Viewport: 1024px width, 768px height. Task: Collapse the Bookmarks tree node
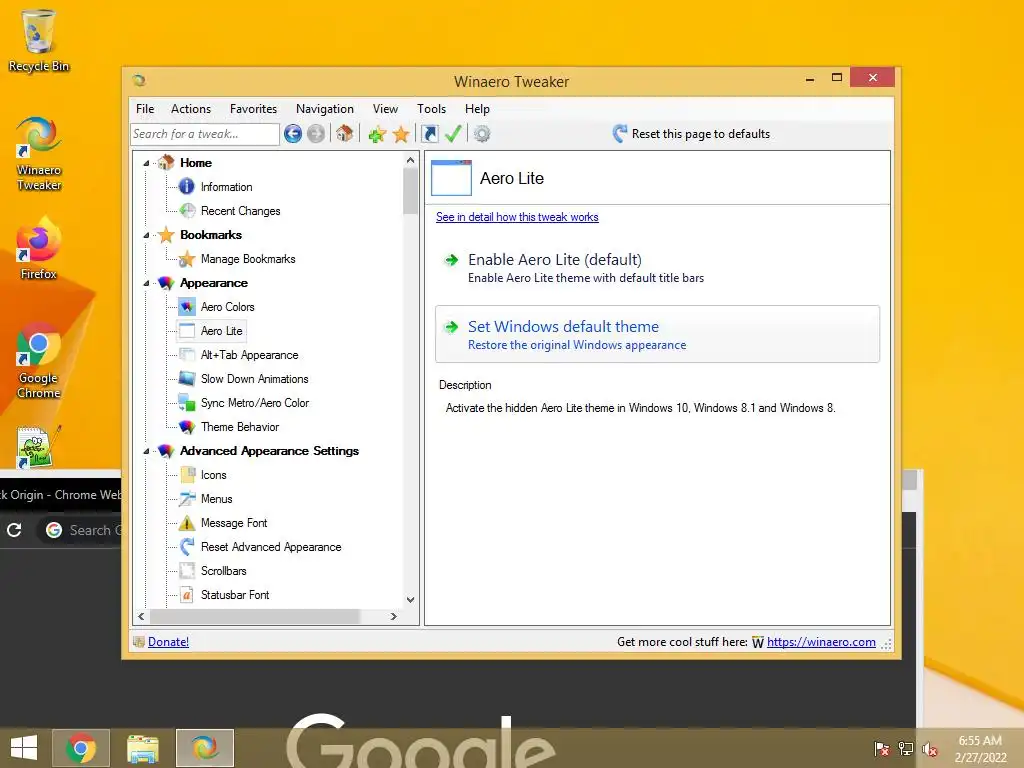[146, 235]
